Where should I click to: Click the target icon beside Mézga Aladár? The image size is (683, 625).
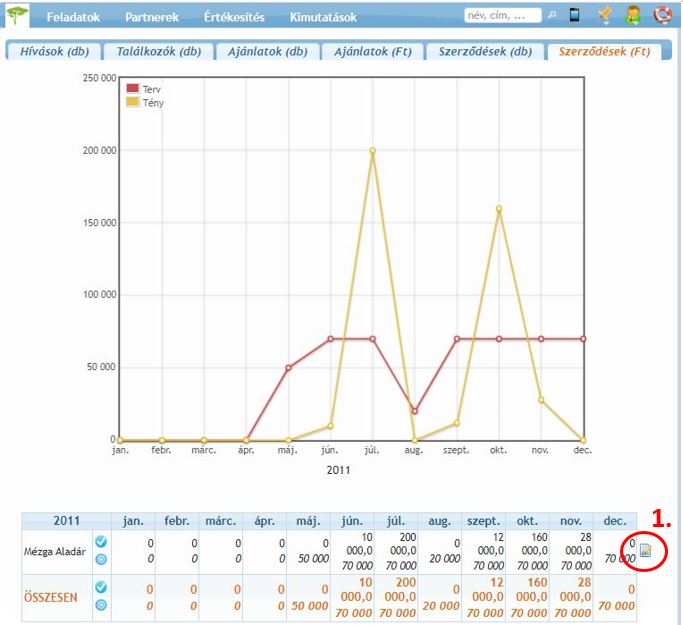(x=101, y=559)
